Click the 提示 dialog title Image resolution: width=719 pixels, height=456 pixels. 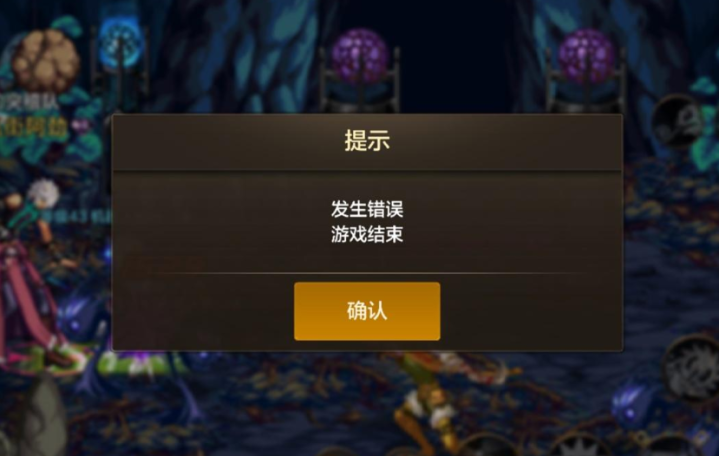tap(367, 140)
